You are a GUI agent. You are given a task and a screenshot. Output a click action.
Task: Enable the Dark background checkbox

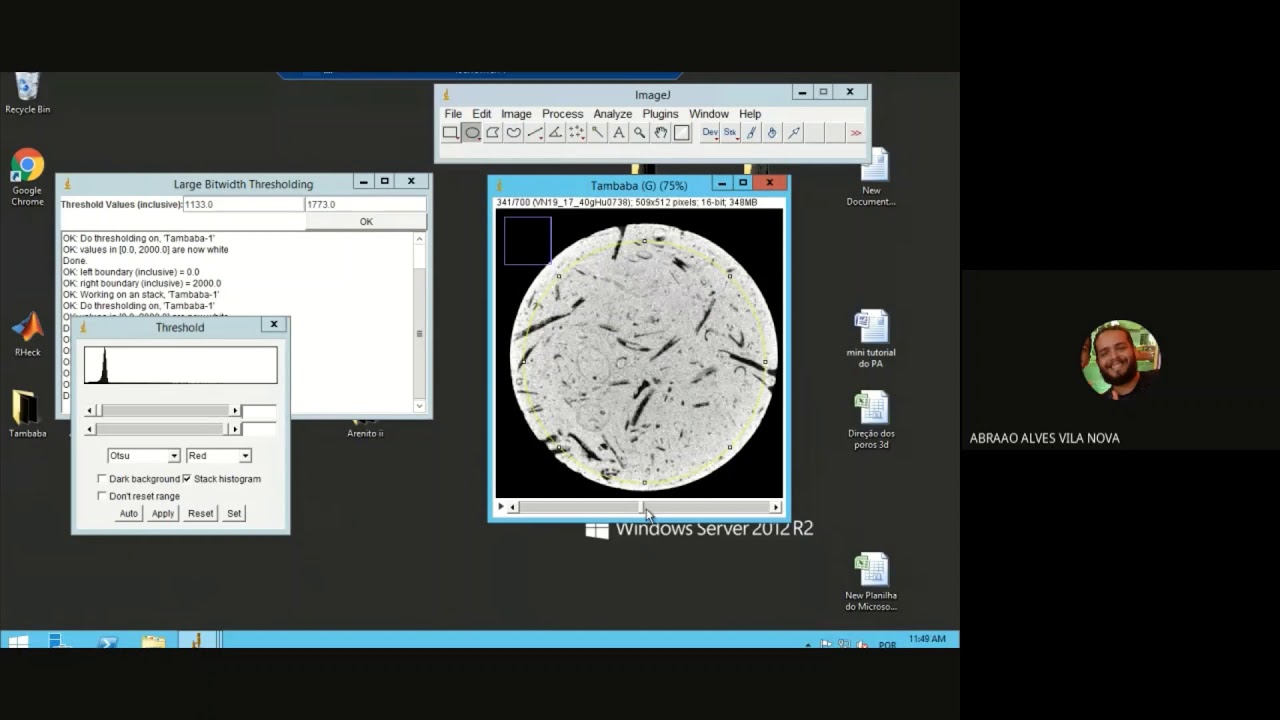click(x=102, y=479)
